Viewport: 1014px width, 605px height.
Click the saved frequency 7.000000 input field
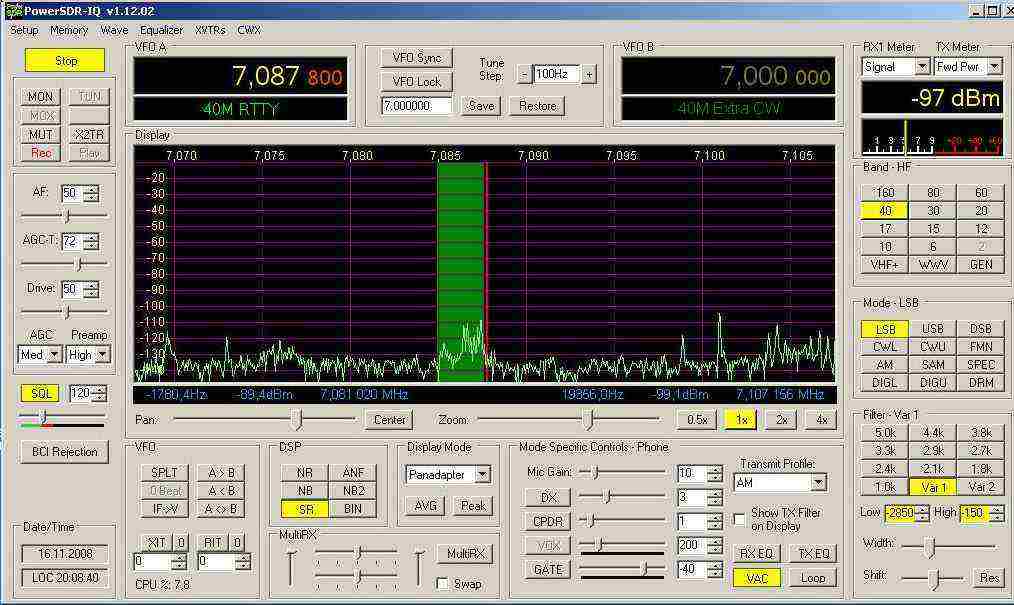416,106
